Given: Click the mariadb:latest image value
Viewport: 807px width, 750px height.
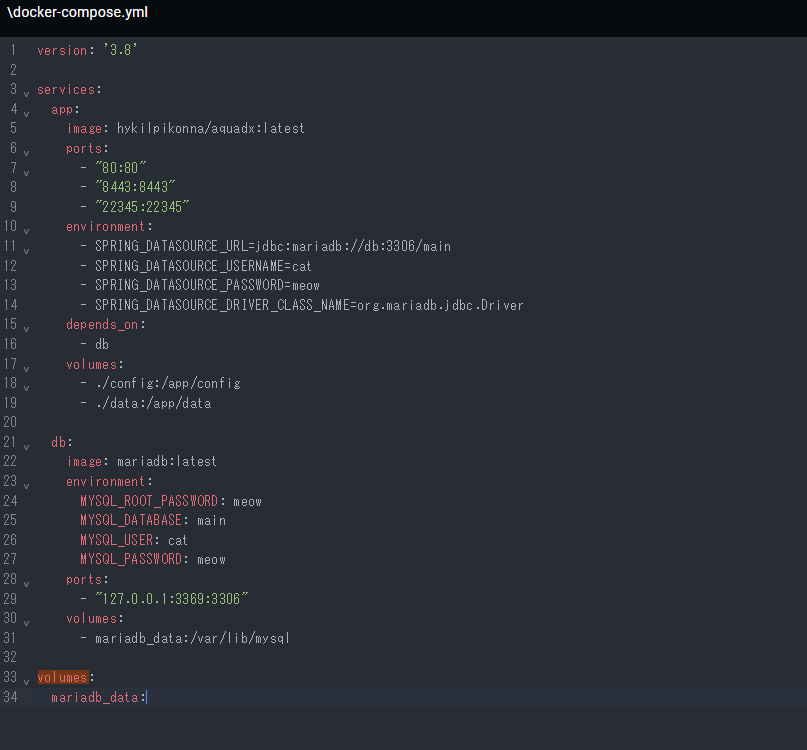Looking at the screenshot, I should point(167,461).
